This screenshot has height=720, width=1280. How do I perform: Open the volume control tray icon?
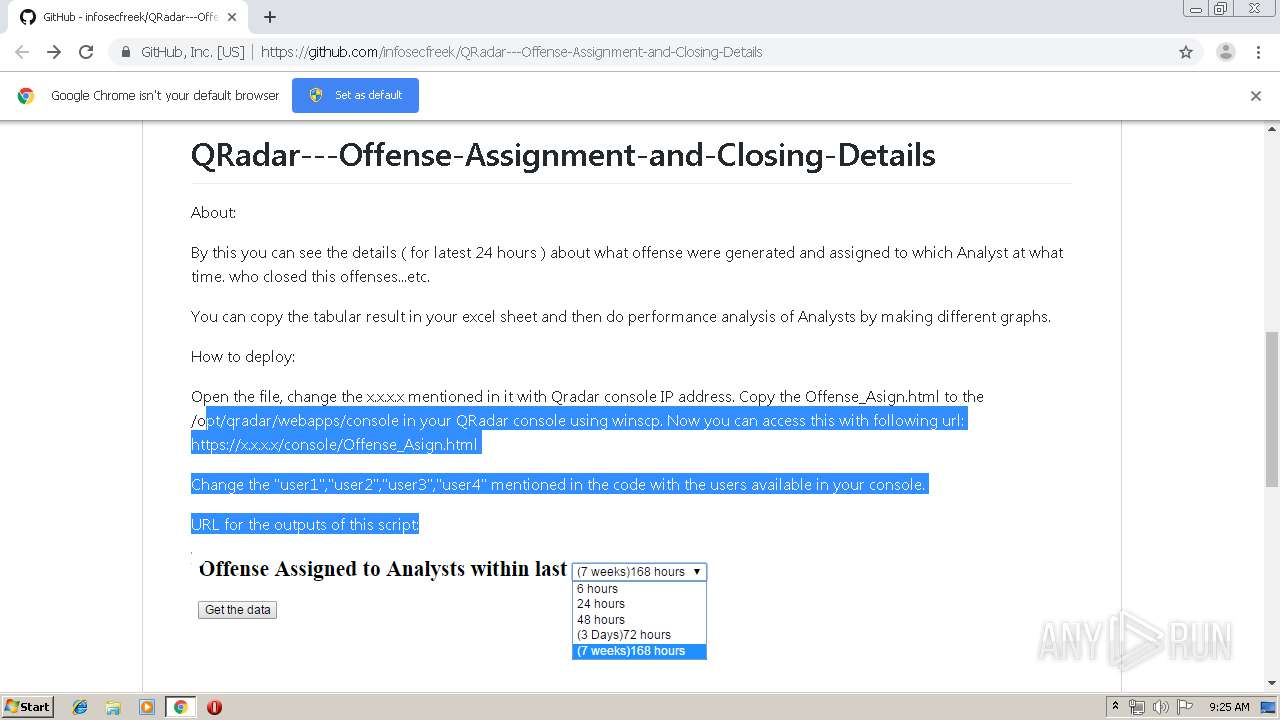(1160, 707)
